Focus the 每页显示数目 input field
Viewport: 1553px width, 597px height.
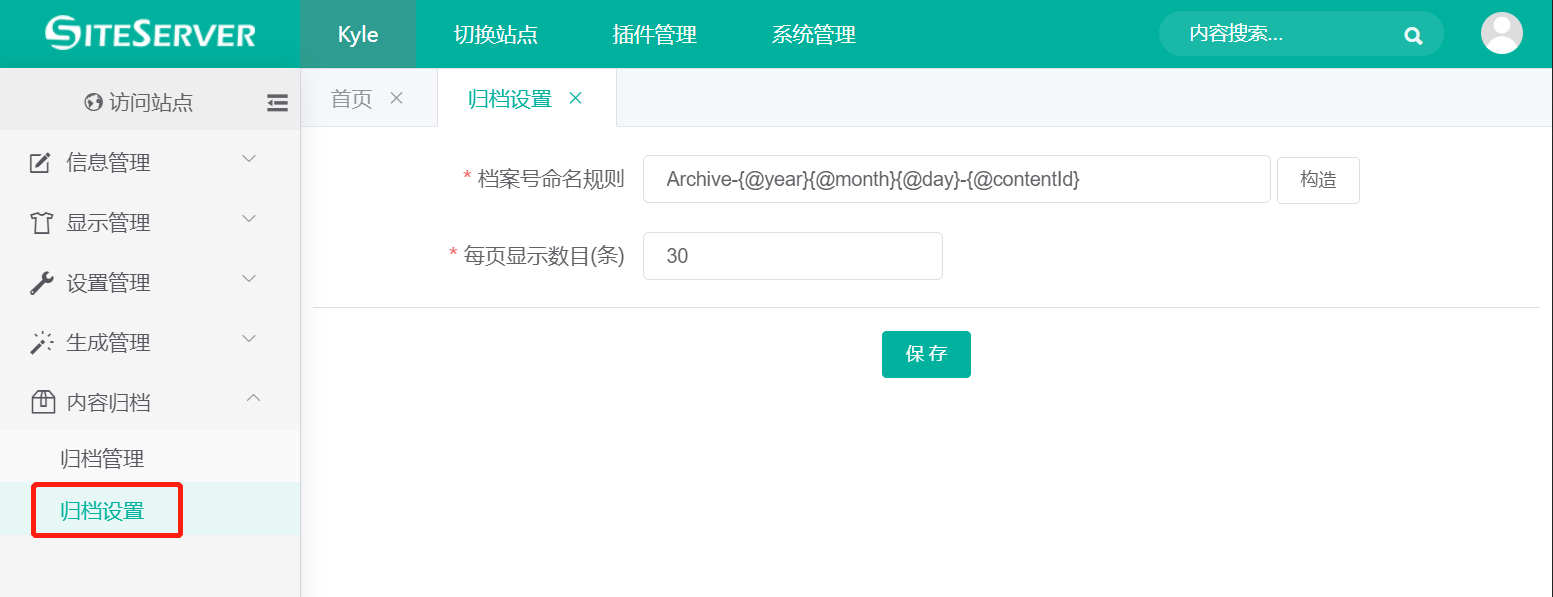tap(792, 256)
